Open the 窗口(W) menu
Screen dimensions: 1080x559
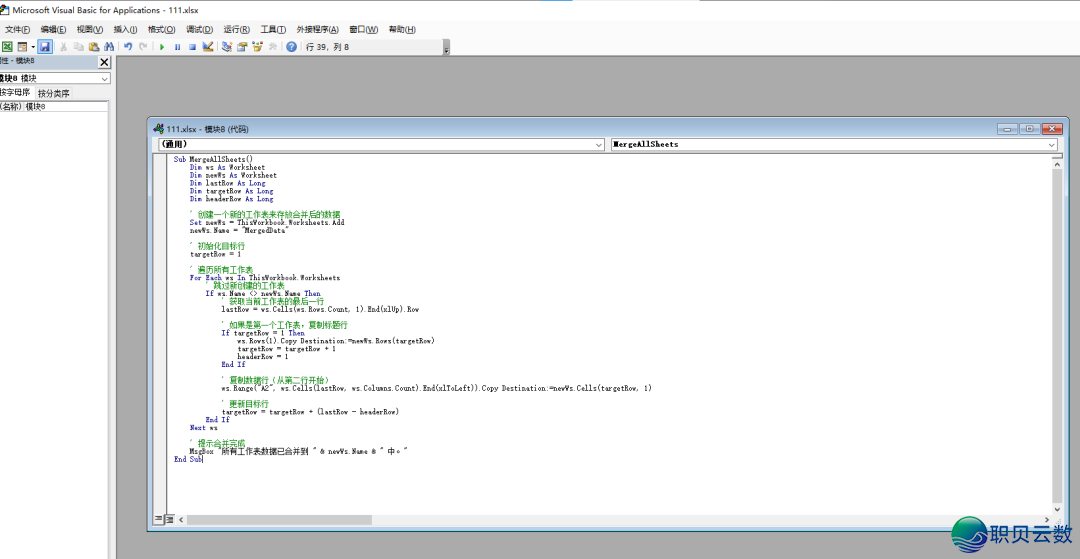[364, 30]
